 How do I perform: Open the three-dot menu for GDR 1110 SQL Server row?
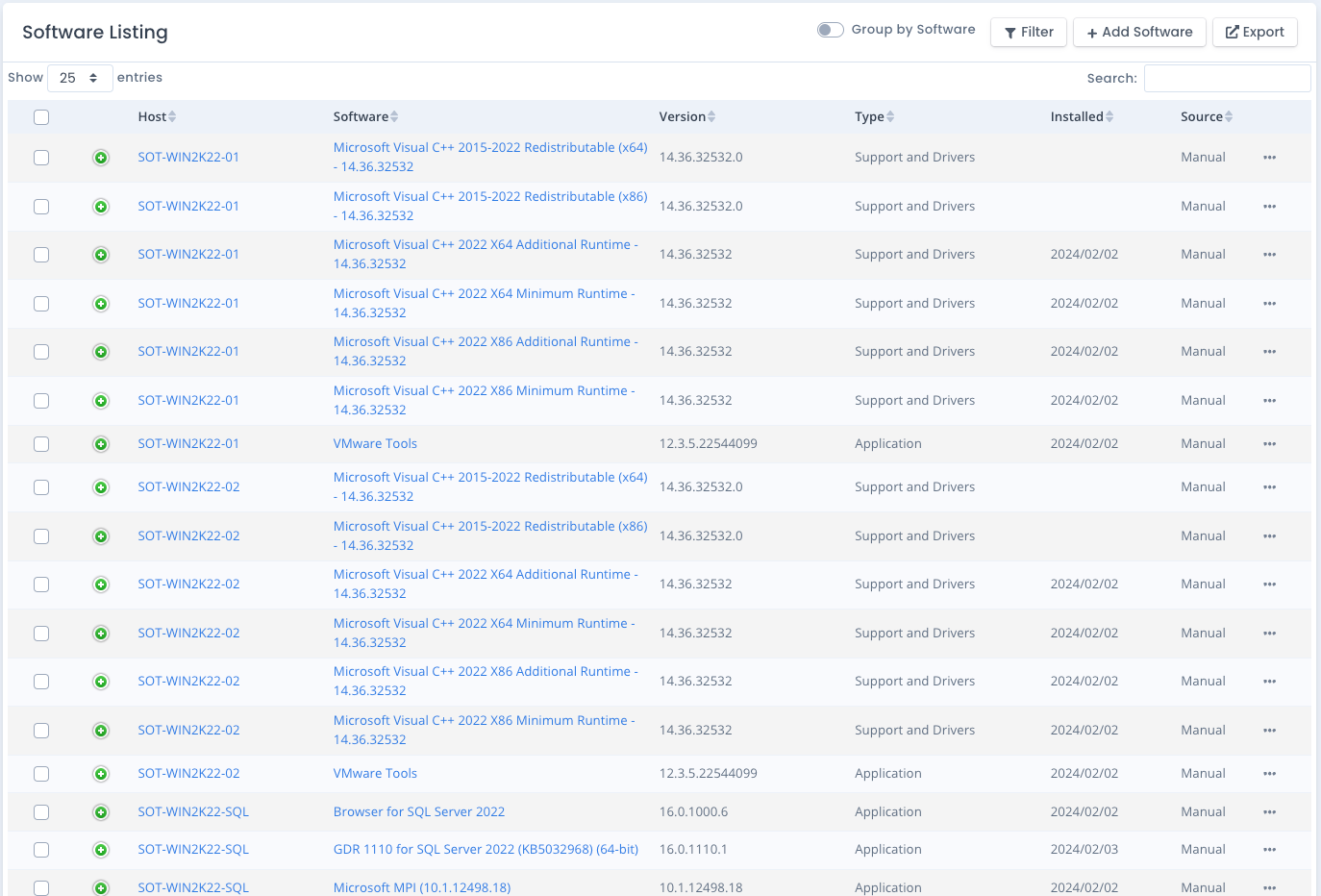tap(1269, 850)
